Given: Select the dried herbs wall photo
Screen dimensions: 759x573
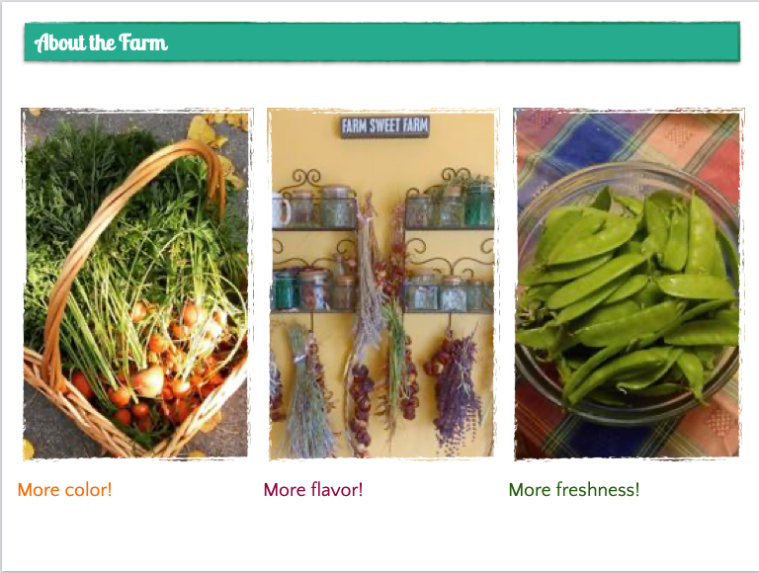Looking at the screenshot, I should click(382, 284).
